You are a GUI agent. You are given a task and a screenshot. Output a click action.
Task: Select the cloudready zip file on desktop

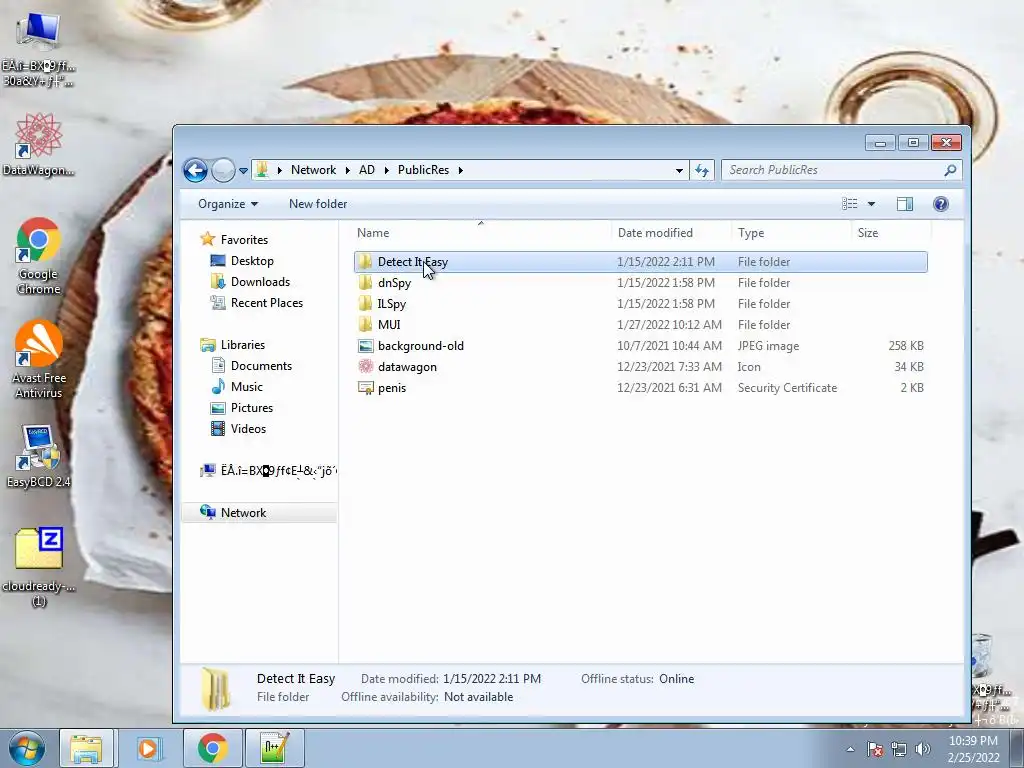(39, 568)
